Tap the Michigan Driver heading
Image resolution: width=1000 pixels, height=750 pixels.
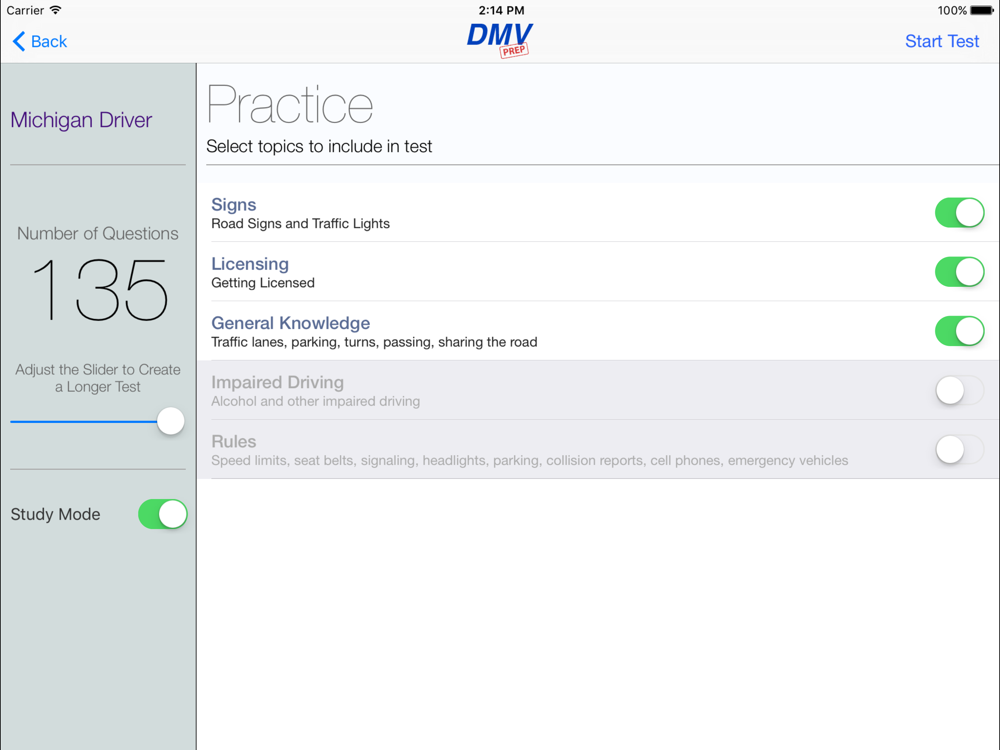pyautogui.click(x=81, y=121)
